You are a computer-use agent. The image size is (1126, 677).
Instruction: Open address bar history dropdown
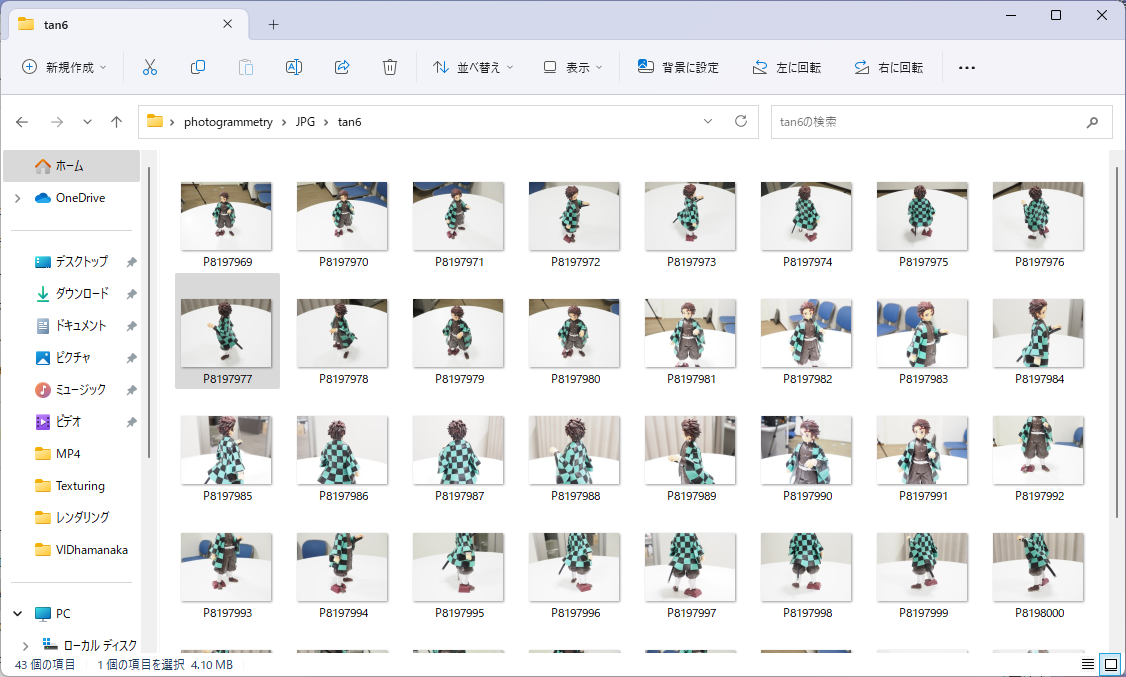(x=708, y=121)
